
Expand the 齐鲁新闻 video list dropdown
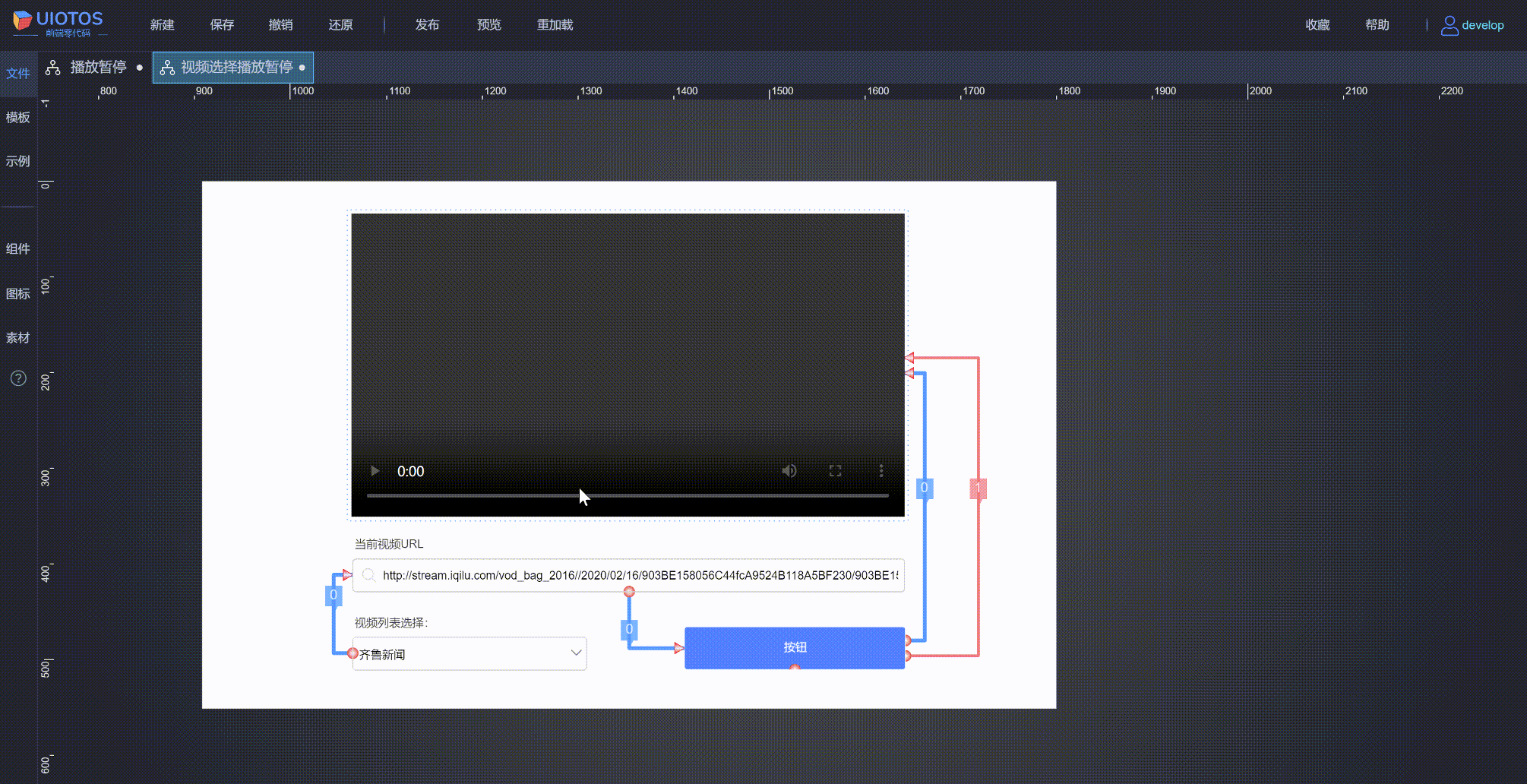coord(469,653)
